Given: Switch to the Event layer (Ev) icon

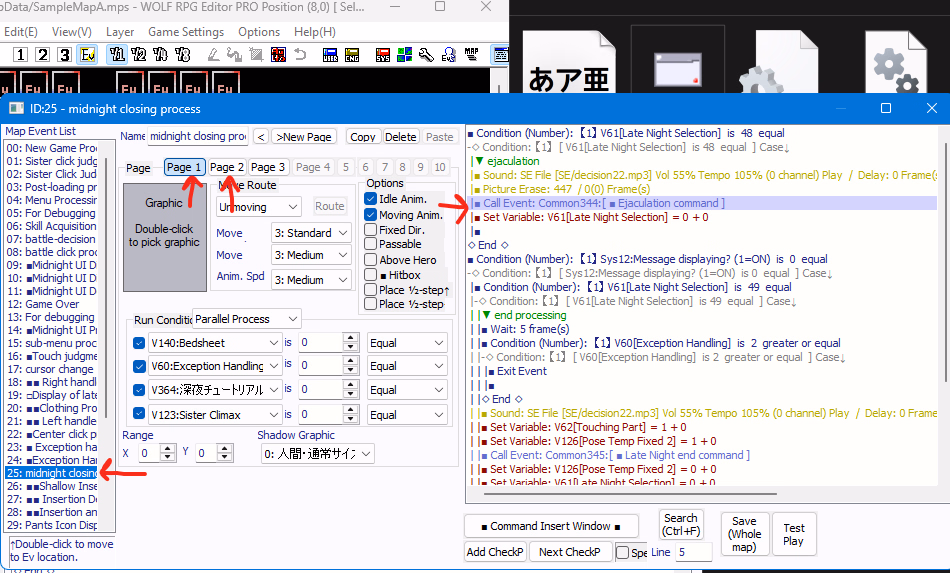Looking at the screenshot, I should point(87,54).
